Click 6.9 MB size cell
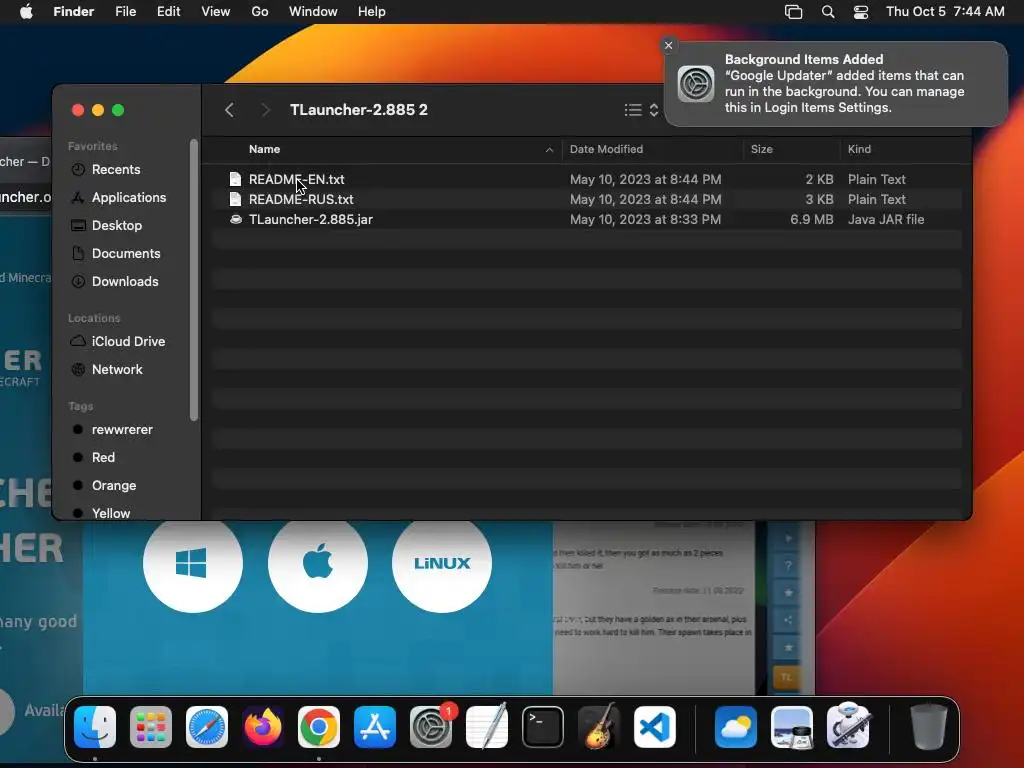This screenshot has height=768, width=1024. coord(812,219)
